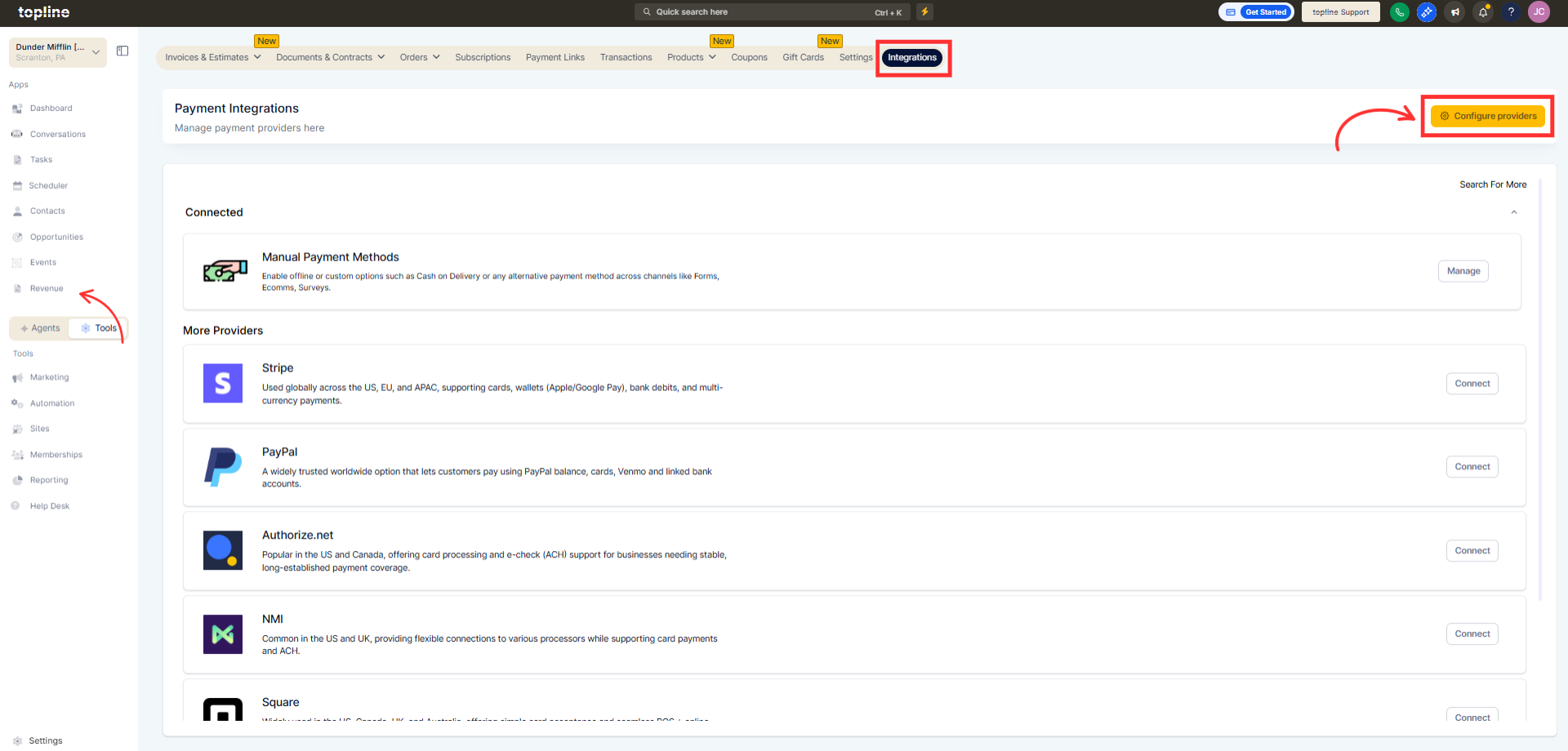Screen dimensions: 1568x751
Task: Click the "Payment Integrations" heading
Action: pos(237,109)
